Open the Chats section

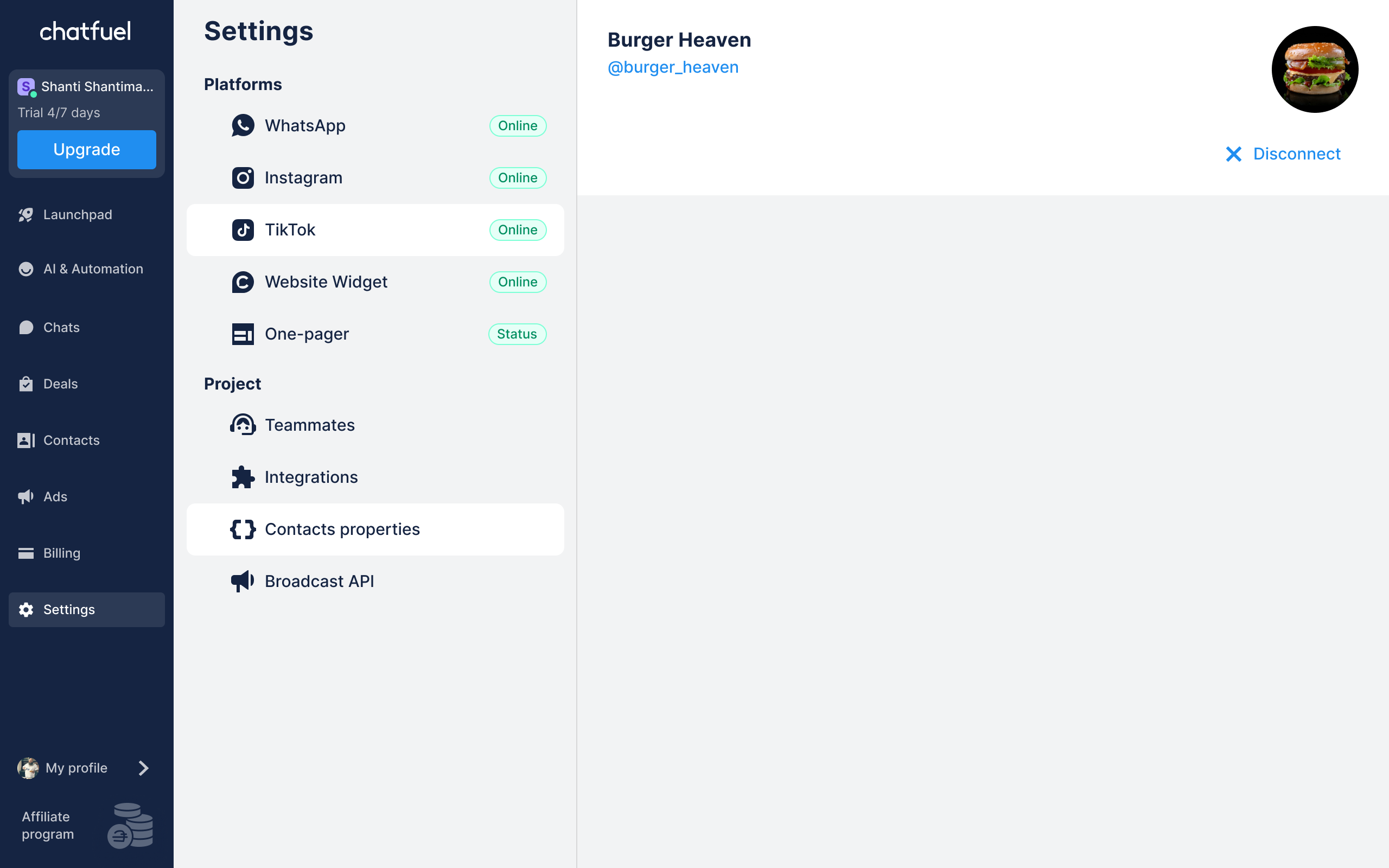click(61, 327)
